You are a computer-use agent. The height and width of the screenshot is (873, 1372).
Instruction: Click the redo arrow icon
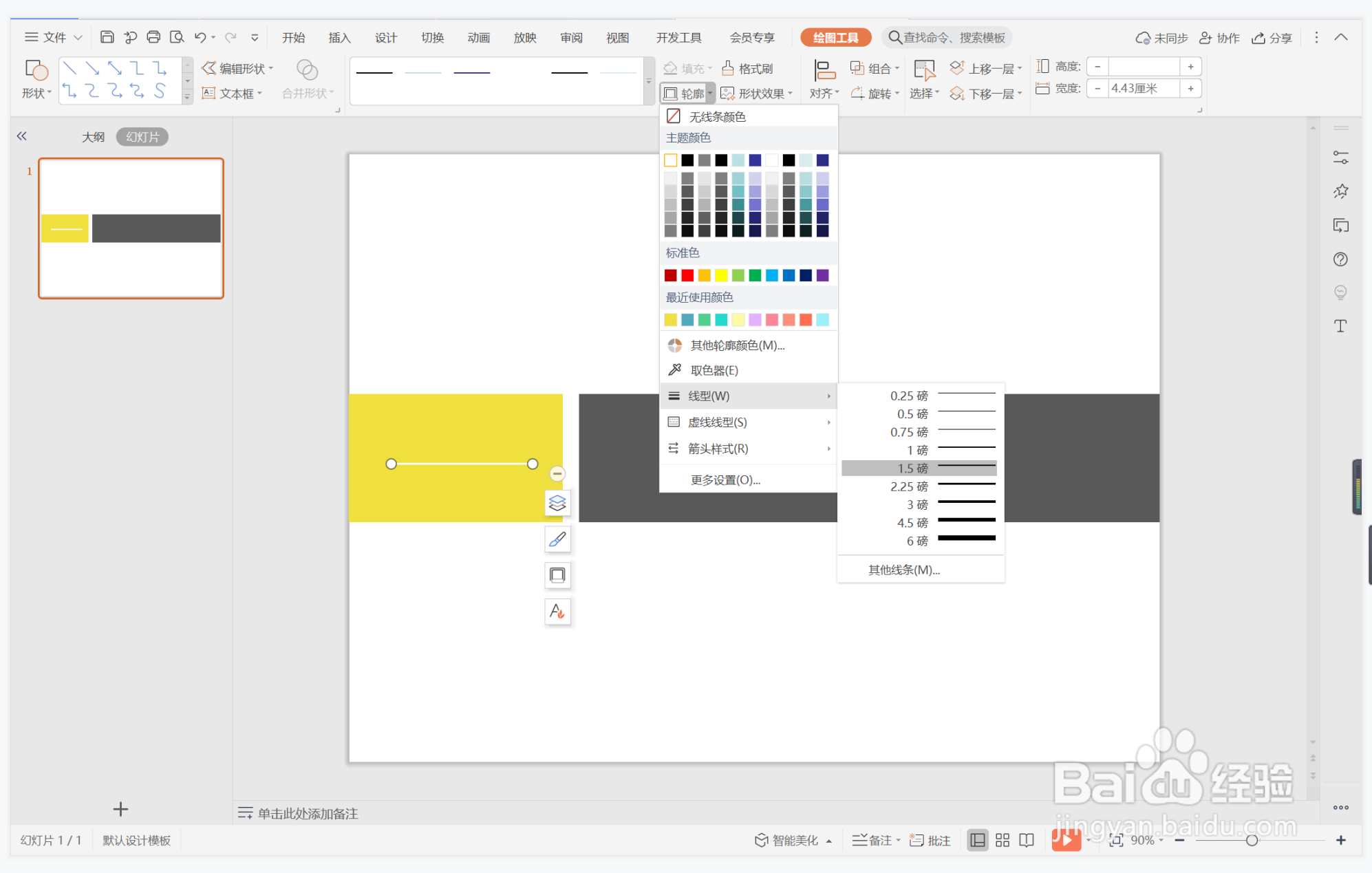231,37
